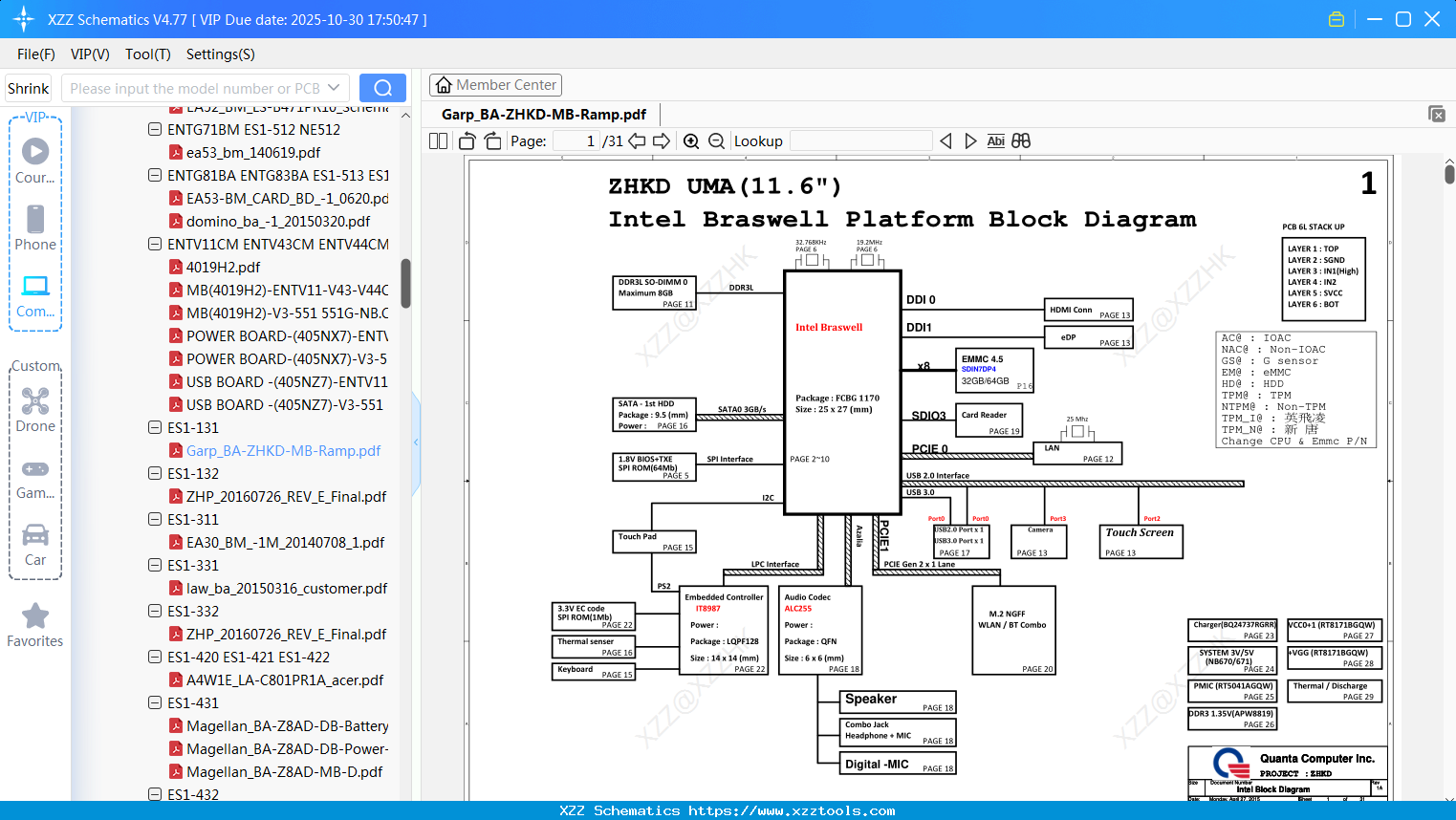This screenshot has width=1456, height=820.
Task: Open domino_ba_-1_20150320.pdf
Action: click(278, 221)
